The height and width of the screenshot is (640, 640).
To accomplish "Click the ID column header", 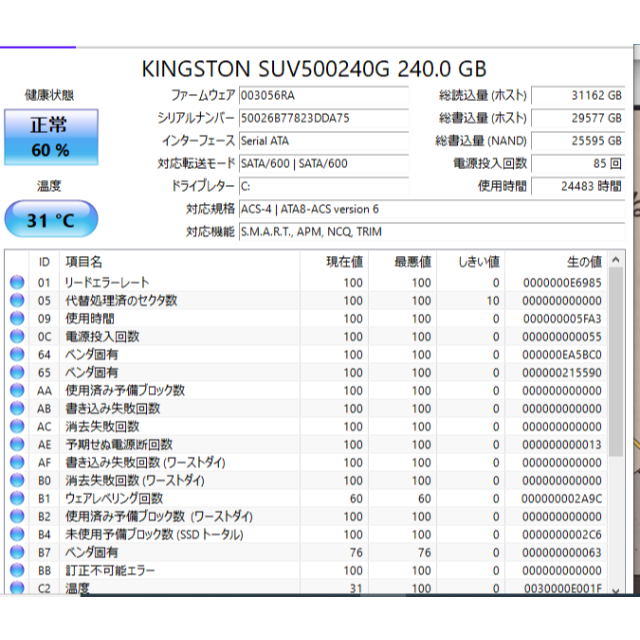I will (x=44, y=262).
